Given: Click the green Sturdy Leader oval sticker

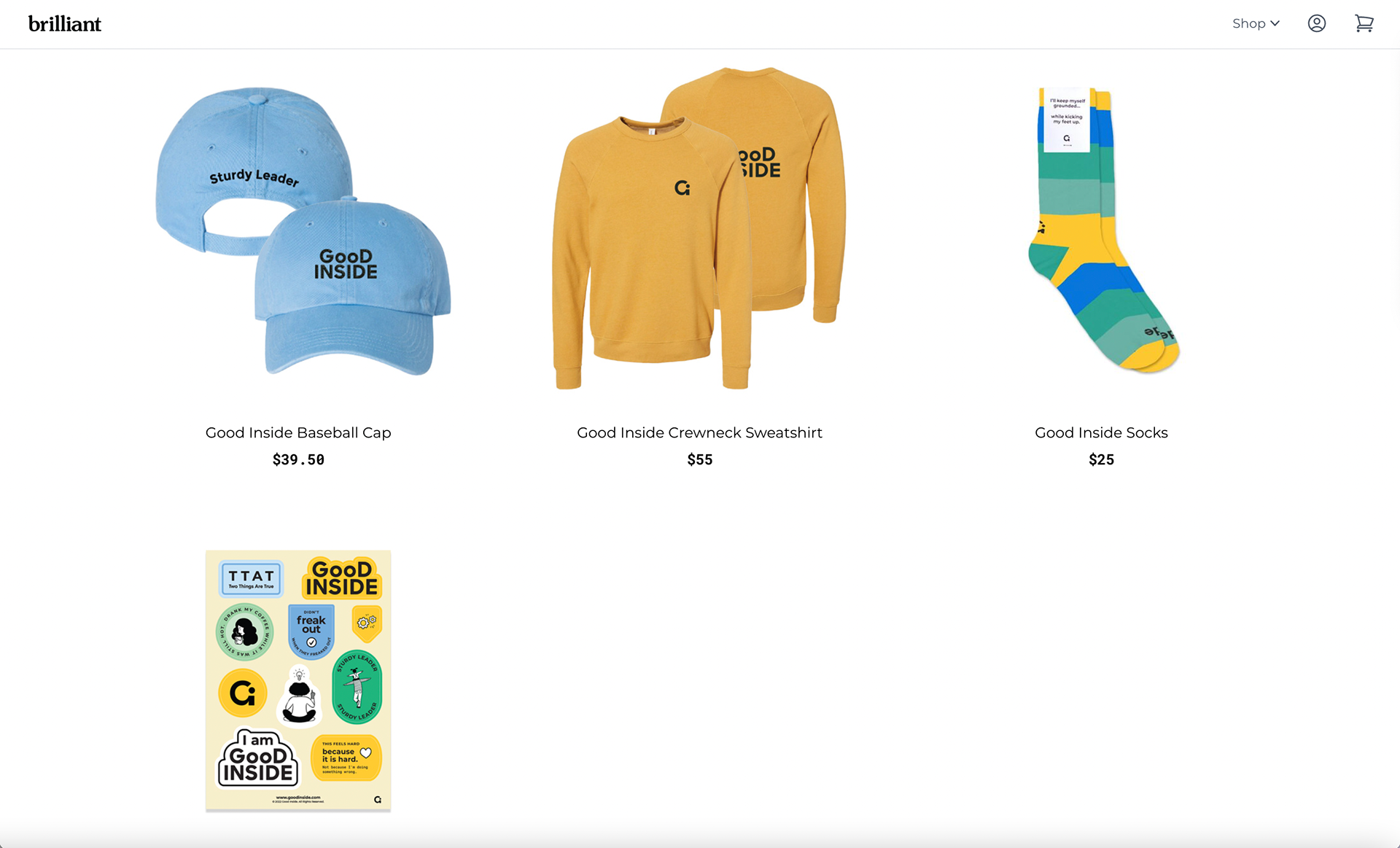Looking at the screenshot, I should (357, 687).
